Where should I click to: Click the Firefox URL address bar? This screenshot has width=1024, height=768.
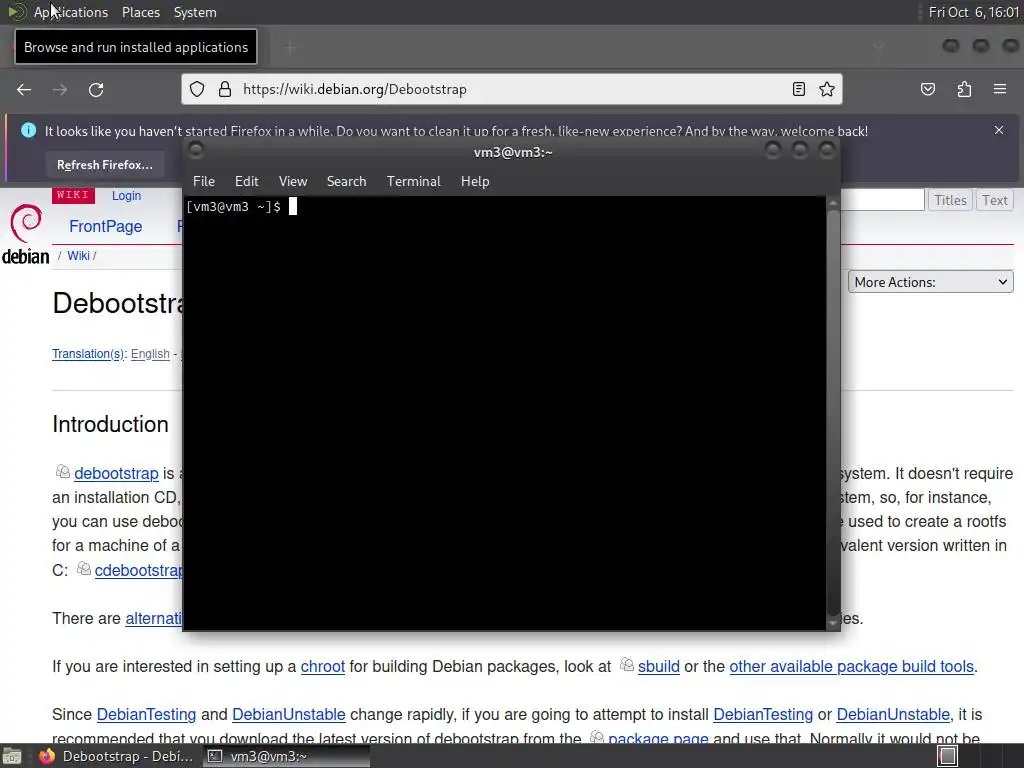[x=512, y=89]
